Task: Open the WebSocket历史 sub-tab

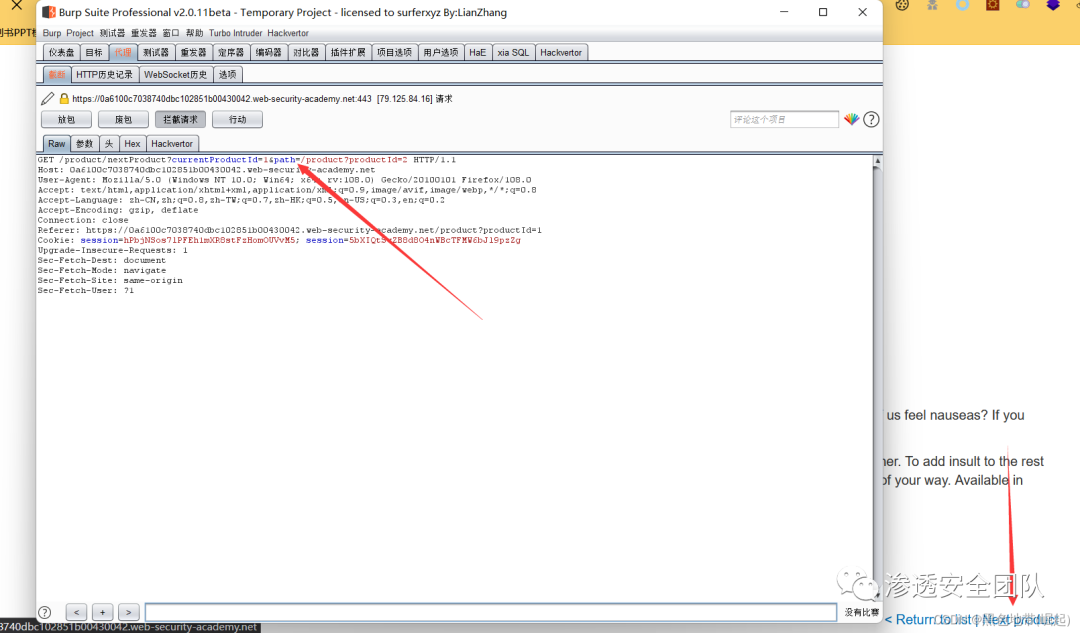Action: pyautogui.click(x=176, y=74)
